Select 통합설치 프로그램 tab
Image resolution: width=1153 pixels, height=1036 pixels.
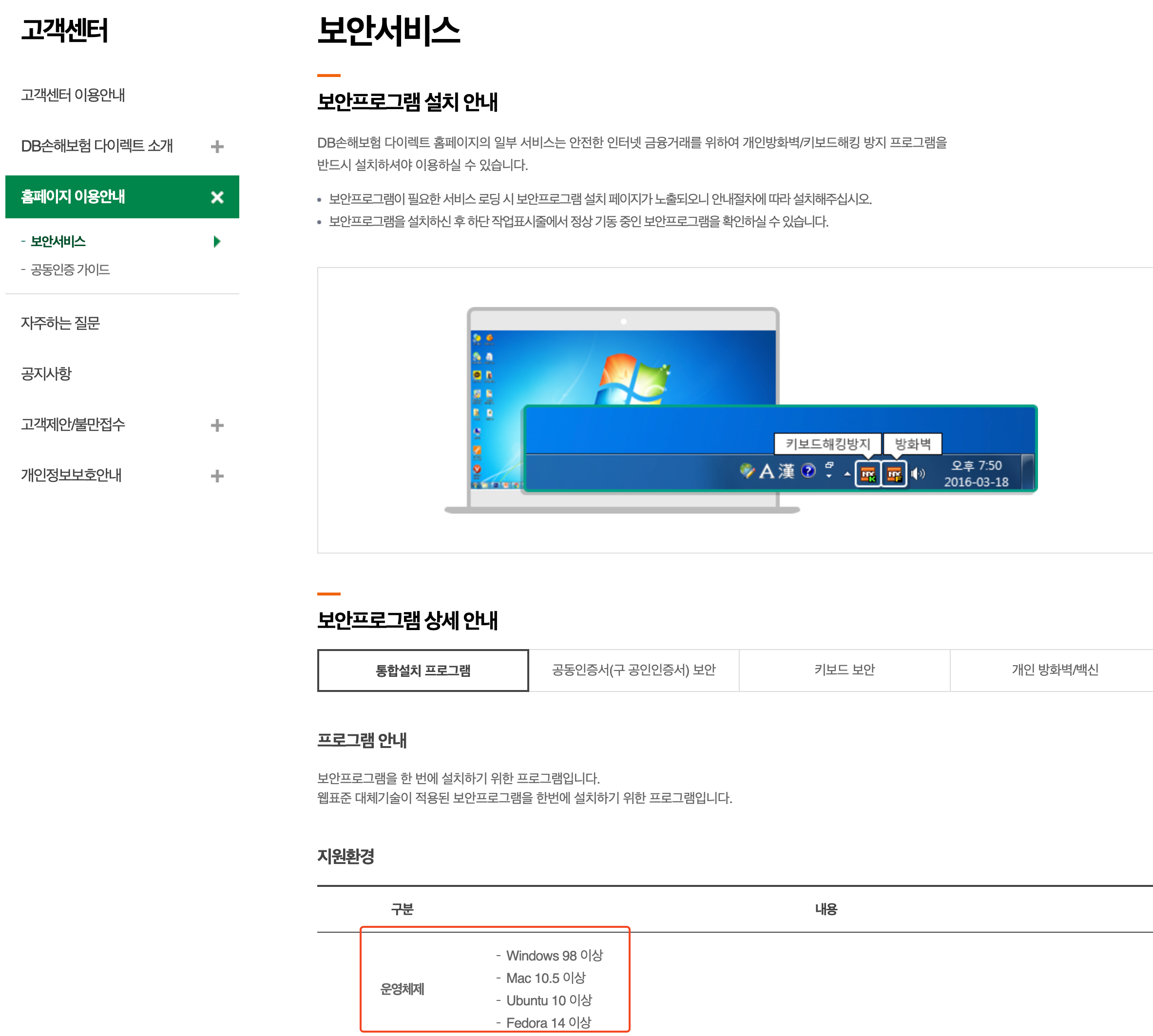tap(423, 670)
